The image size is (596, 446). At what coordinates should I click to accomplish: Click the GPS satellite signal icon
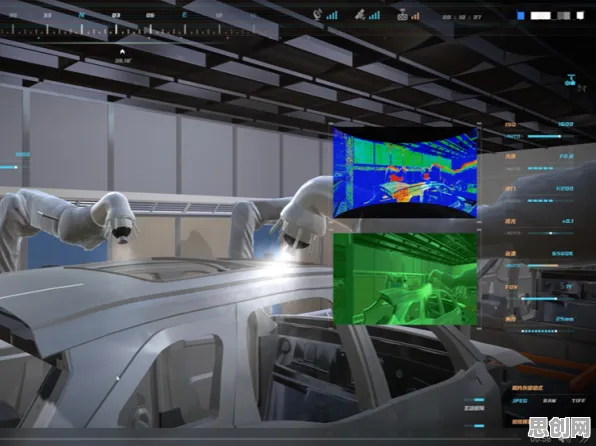[367, 15]
